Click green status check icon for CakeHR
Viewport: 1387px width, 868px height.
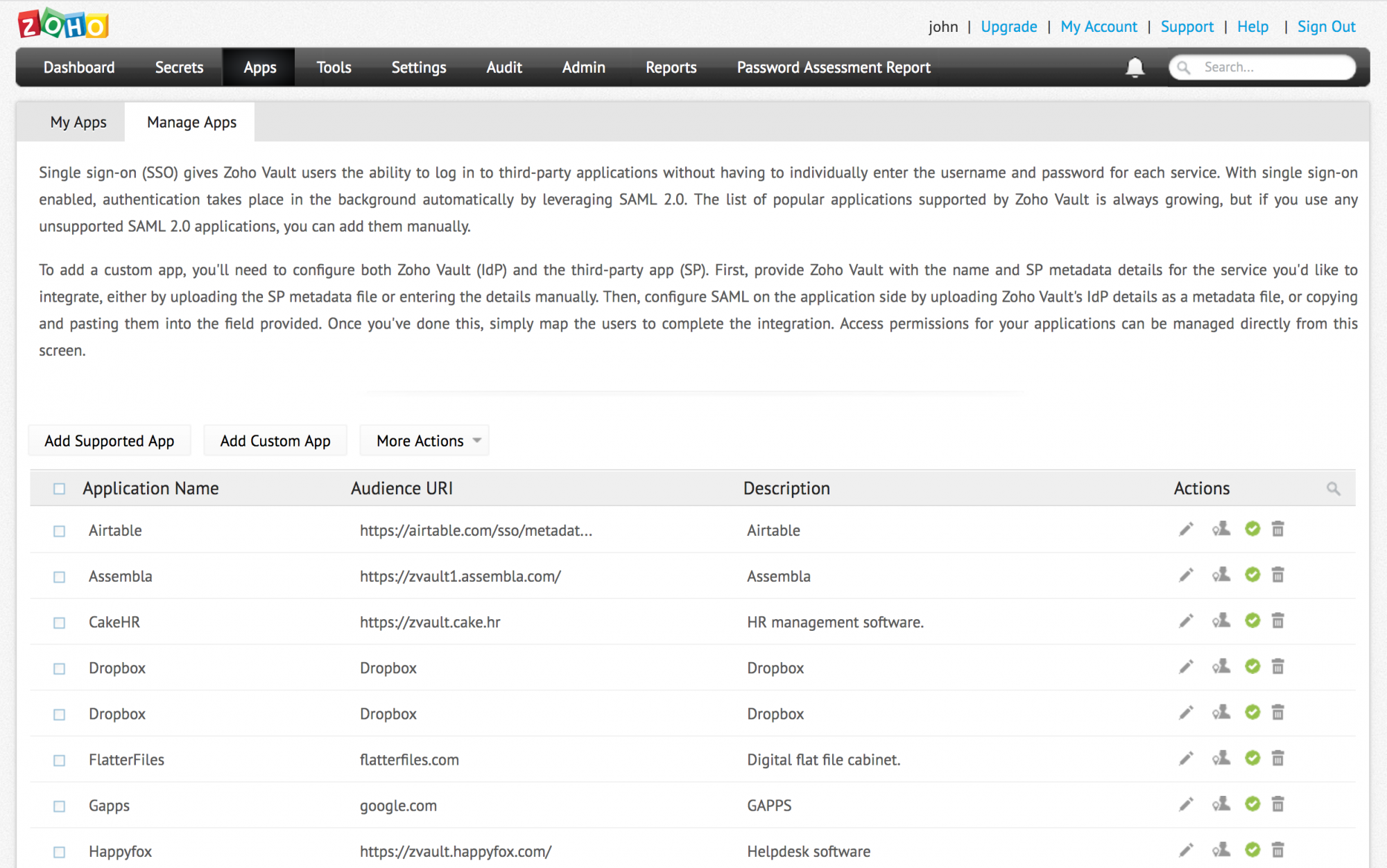[1252, 620]
